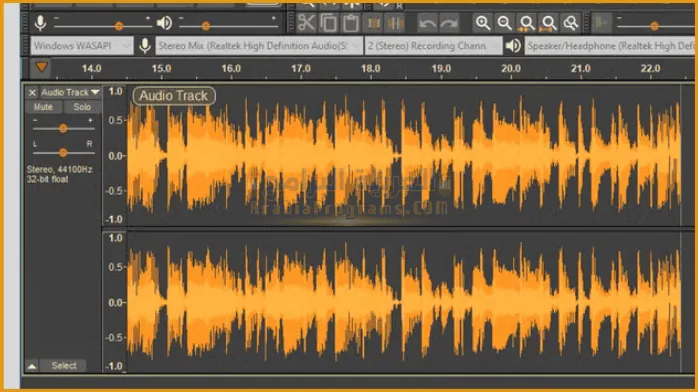Viewport: 698px width, 392px height.
Task: Click the 'Stereo, 44100Hz' track info text
Action: tap(60, 170)
